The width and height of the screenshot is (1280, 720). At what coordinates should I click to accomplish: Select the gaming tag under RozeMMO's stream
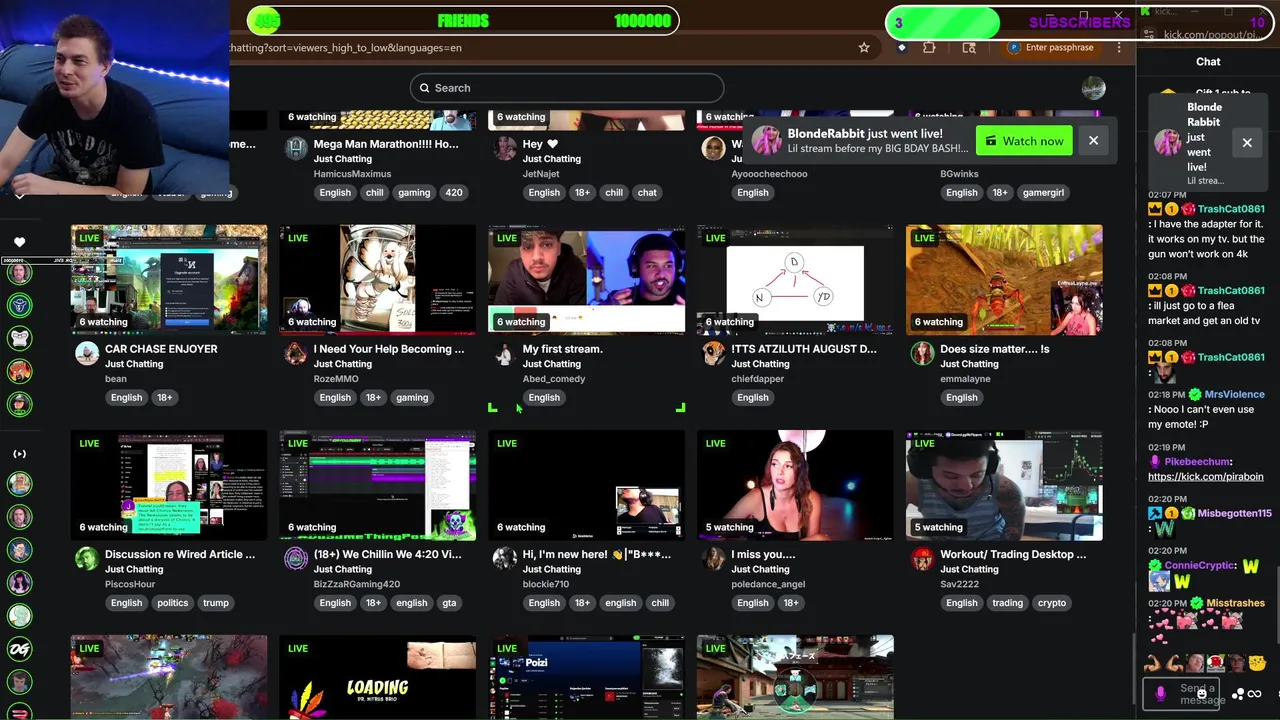click(x=412, y=398)
